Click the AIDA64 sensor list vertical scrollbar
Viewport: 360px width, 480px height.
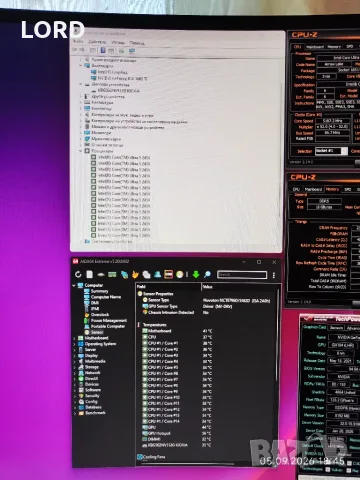tap(277, 335)
